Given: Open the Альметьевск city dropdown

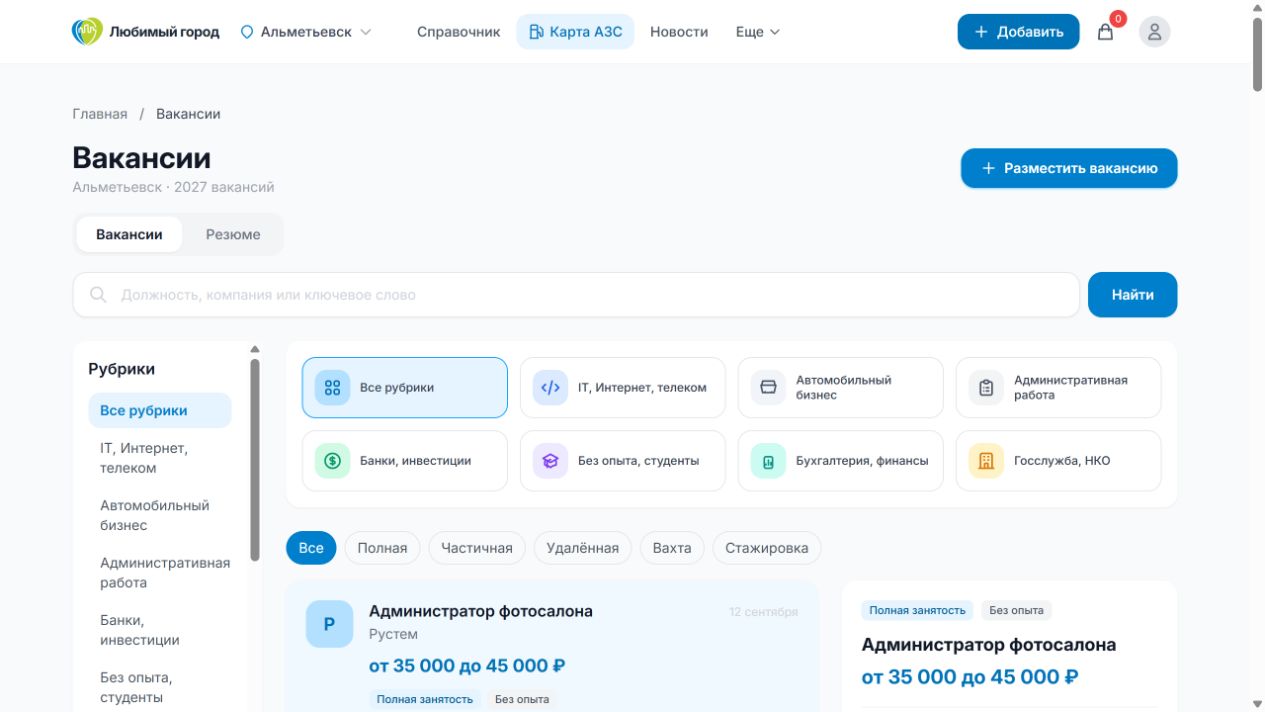Looking at the screenshot, I should pos(306,32).
